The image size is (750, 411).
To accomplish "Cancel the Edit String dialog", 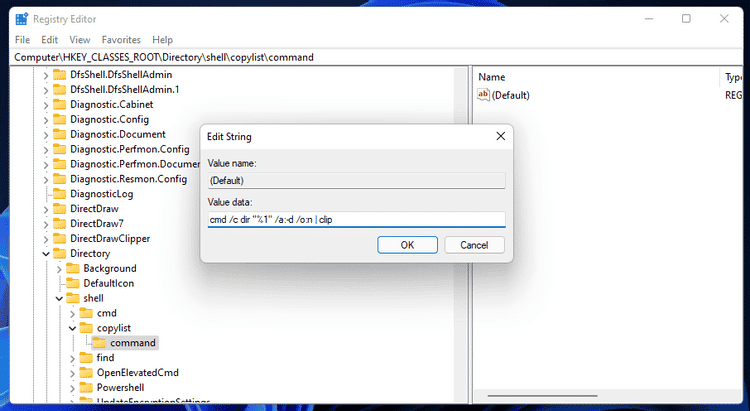I will (x=474, y=245).
